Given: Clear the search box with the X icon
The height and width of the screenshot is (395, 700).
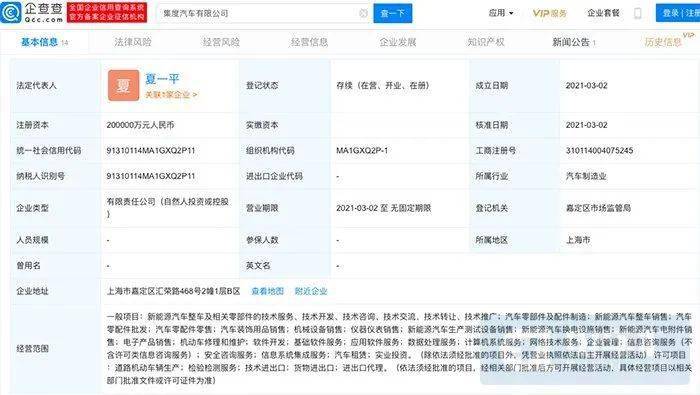Looking at the screenshot, I should [363, 13].
